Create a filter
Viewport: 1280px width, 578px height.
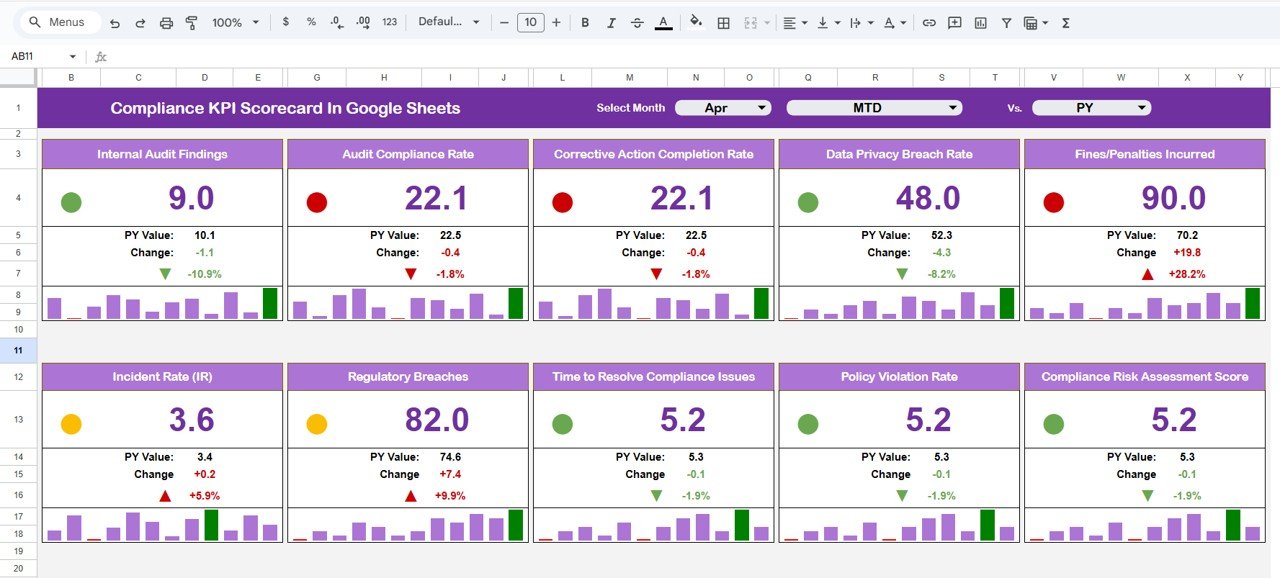point(1006,22)
